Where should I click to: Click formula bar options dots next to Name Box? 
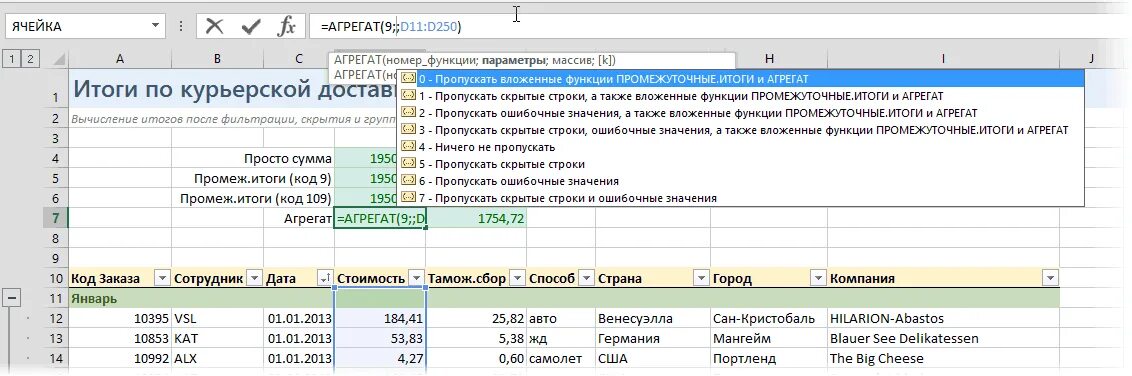pos(180,27)
